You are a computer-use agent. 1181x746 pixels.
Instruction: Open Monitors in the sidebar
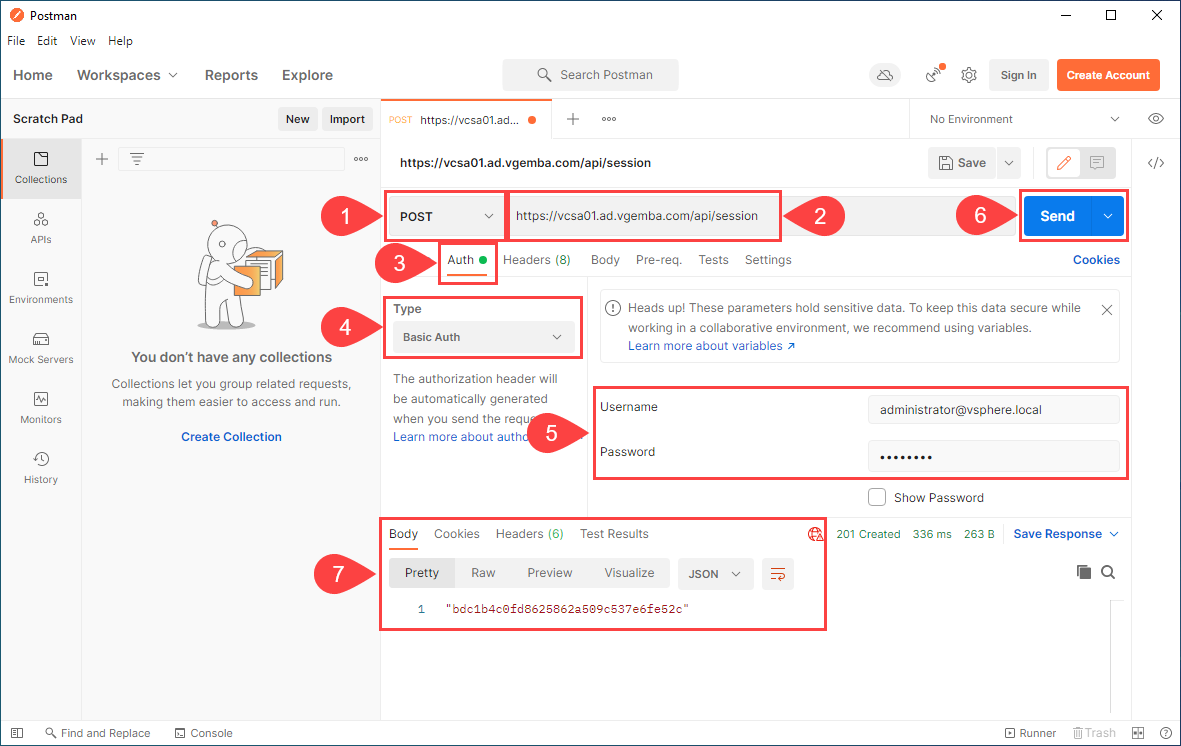(41, 408)
